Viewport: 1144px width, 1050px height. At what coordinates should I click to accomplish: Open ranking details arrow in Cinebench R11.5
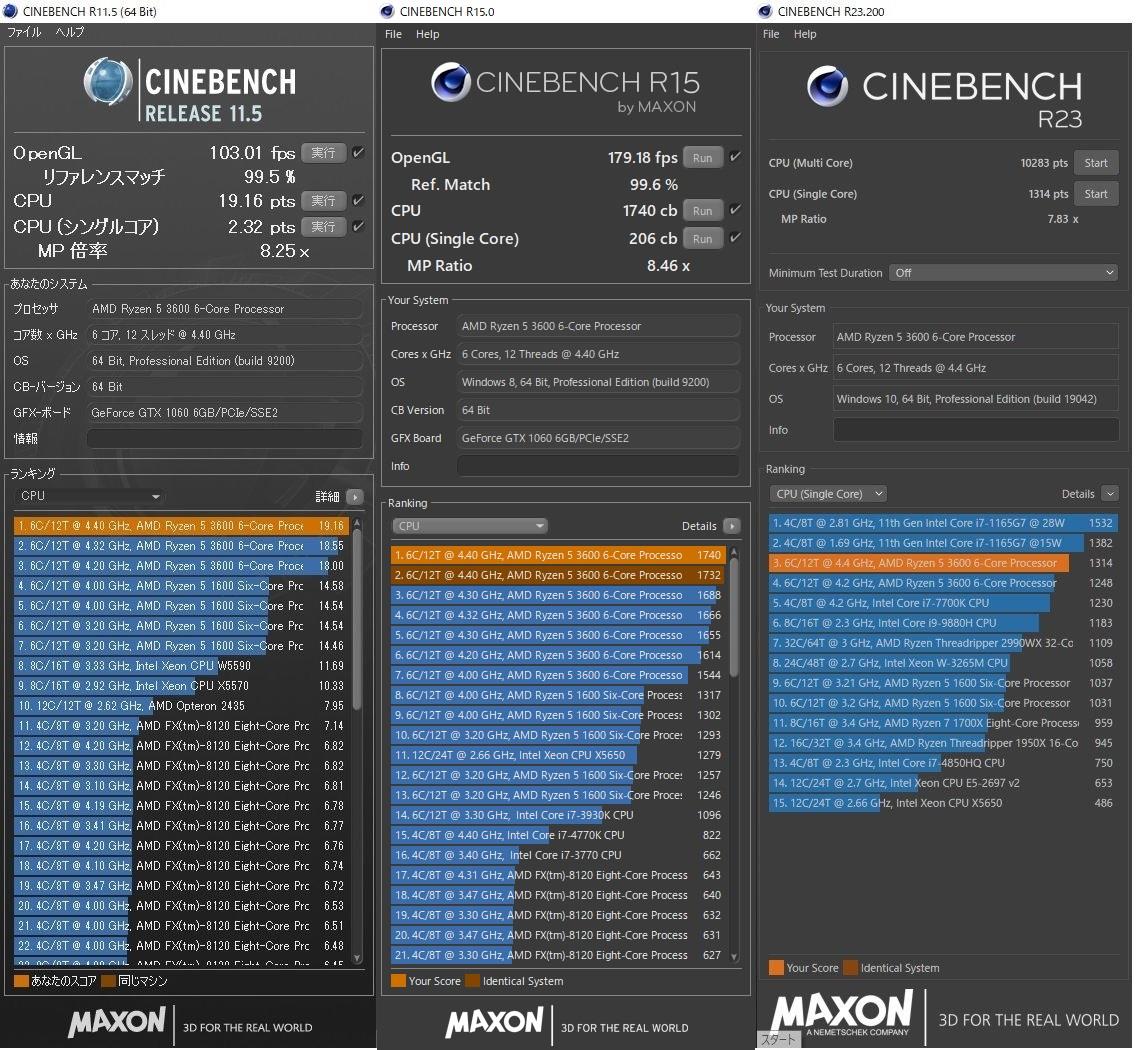coord(355,497)
